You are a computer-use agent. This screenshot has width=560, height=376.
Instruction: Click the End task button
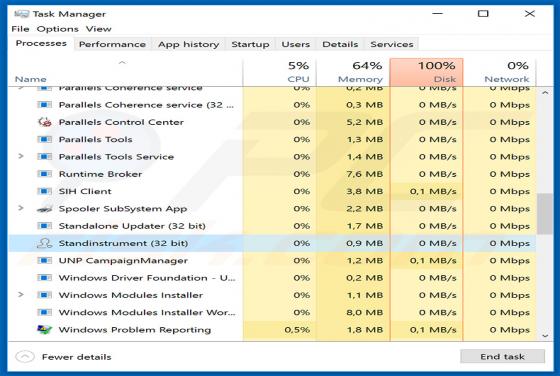pos(502,356)
